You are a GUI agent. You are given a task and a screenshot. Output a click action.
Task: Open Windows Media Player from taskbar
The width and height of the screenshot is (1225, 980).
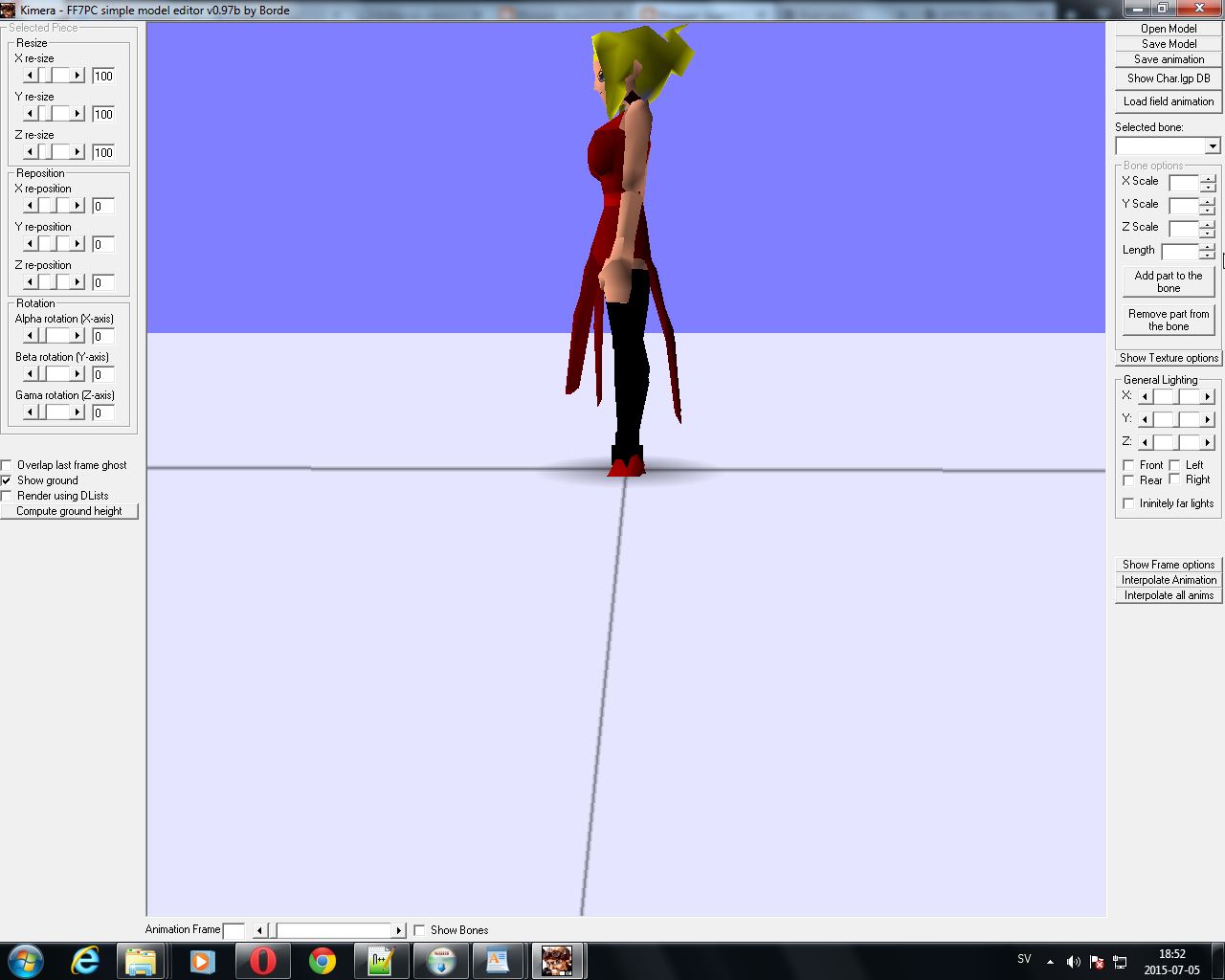(202, 960)
